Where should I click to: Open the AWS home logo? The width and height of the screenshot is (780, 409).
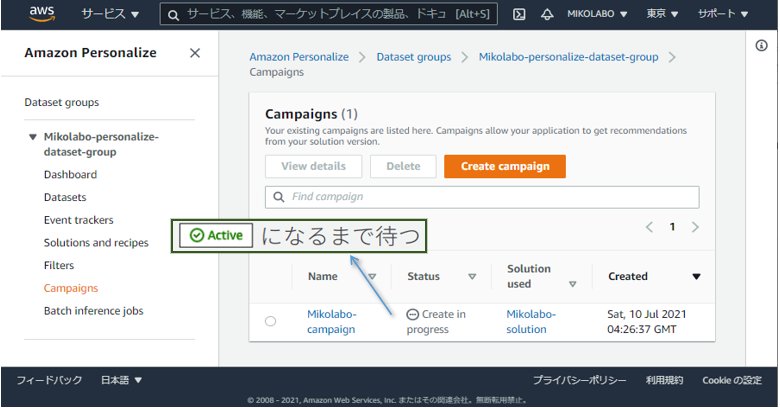[42, 13]
